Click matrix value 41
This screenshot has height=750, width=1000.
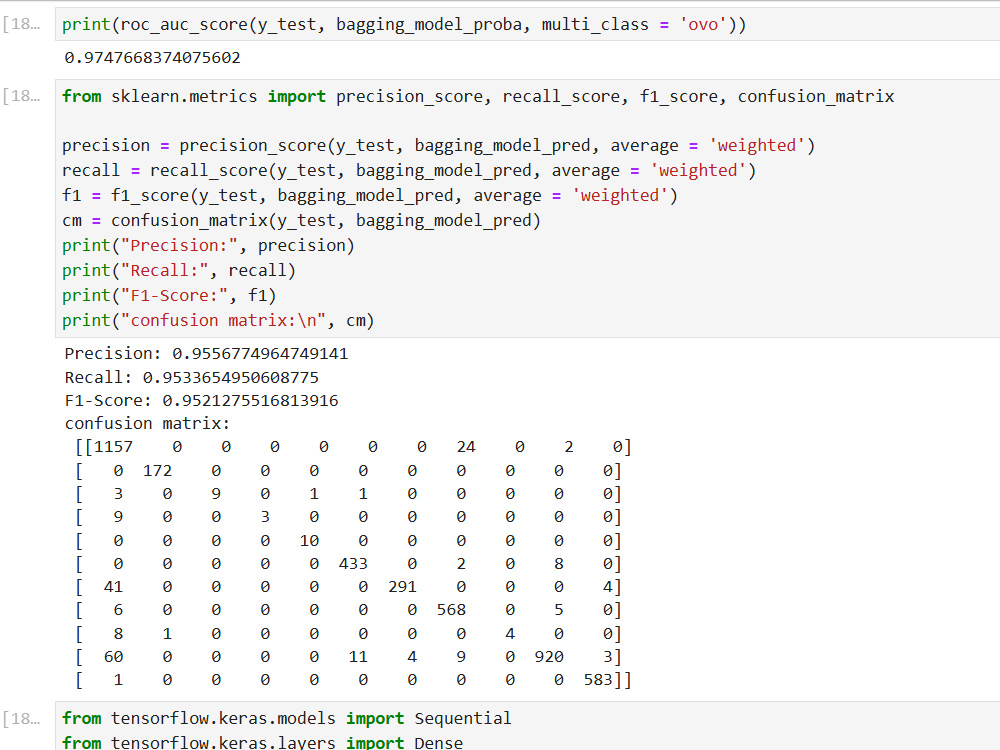click(x=114, y=587)
